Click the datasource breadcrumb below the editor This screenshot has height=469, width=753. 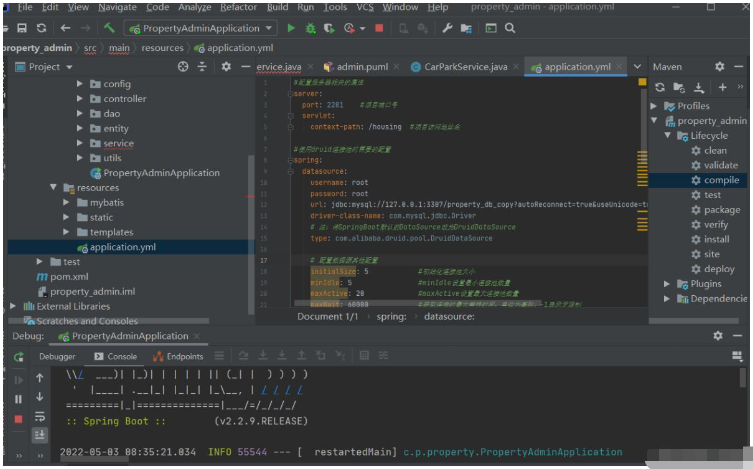point(449,316)
